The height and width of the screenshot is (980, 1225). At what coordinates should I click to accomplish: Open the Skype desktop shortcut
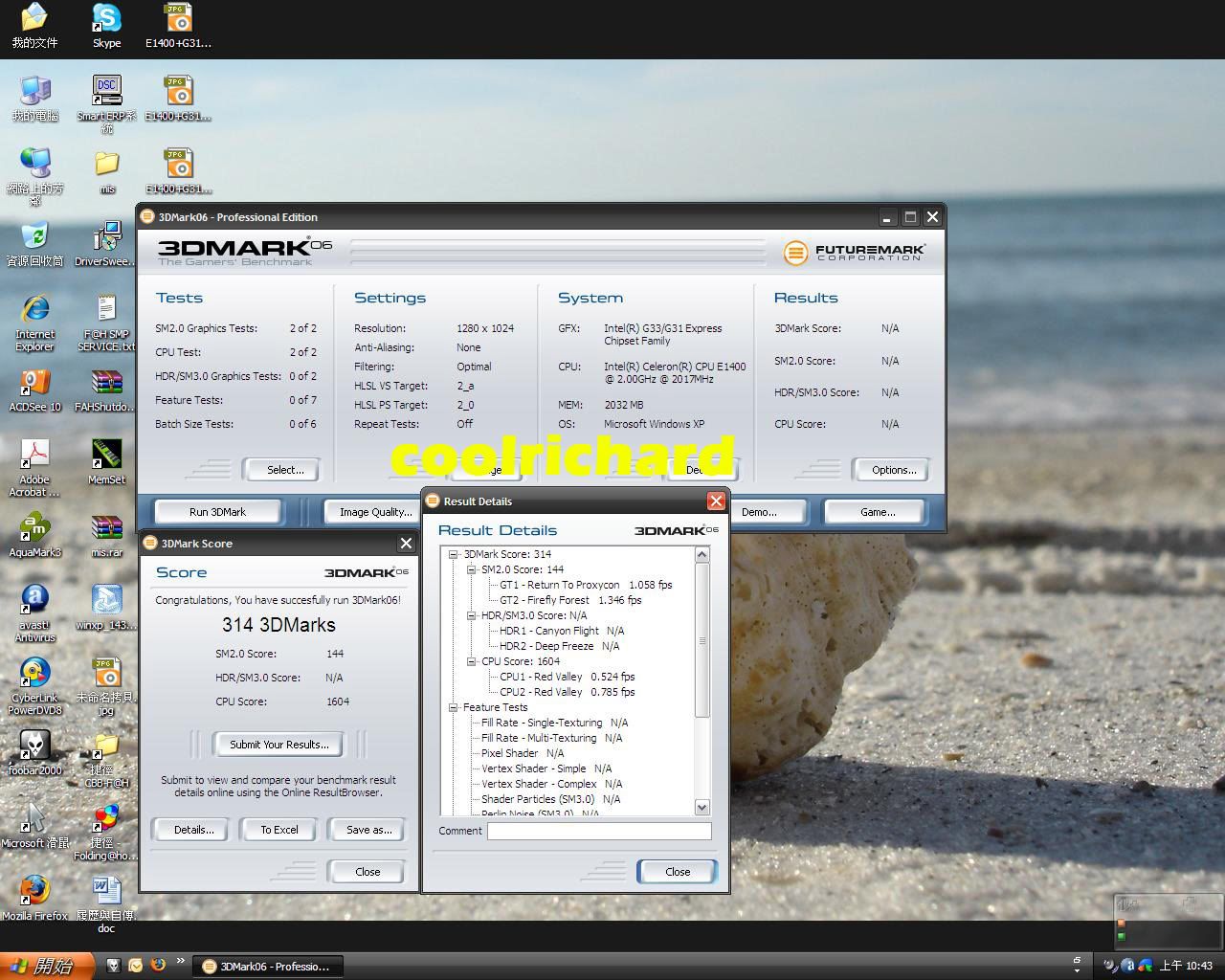click(106, 26)
